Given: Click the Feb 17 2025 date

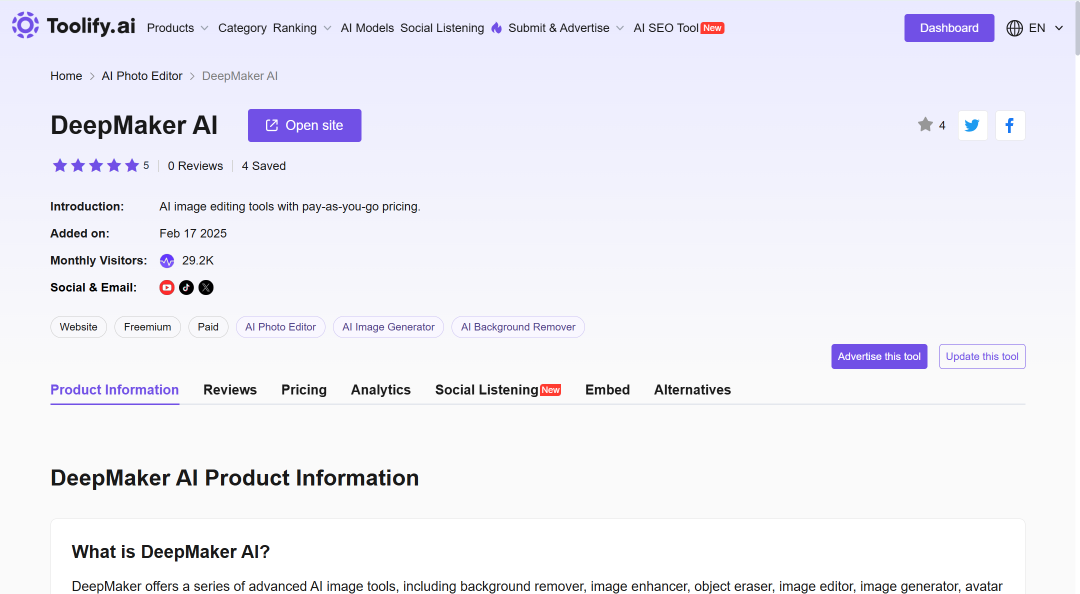Looking at the screenshot, I should coord(193,234).
